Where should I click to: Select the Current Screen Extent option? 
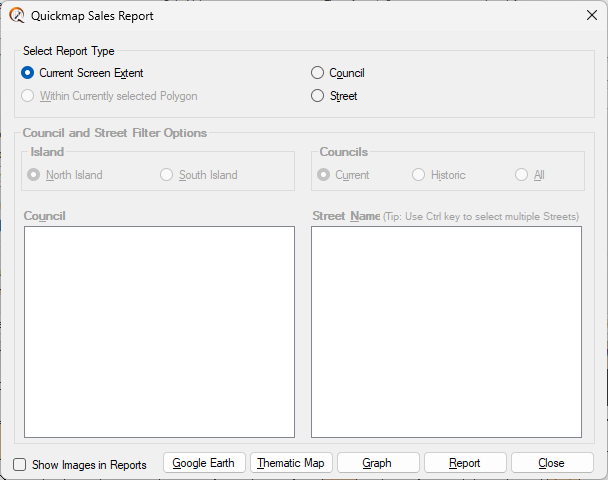click(28, 73)
